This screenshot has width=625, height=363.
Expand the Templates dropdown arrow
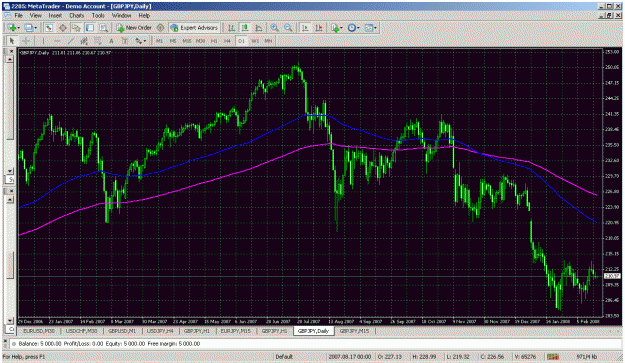pos(375,28)
